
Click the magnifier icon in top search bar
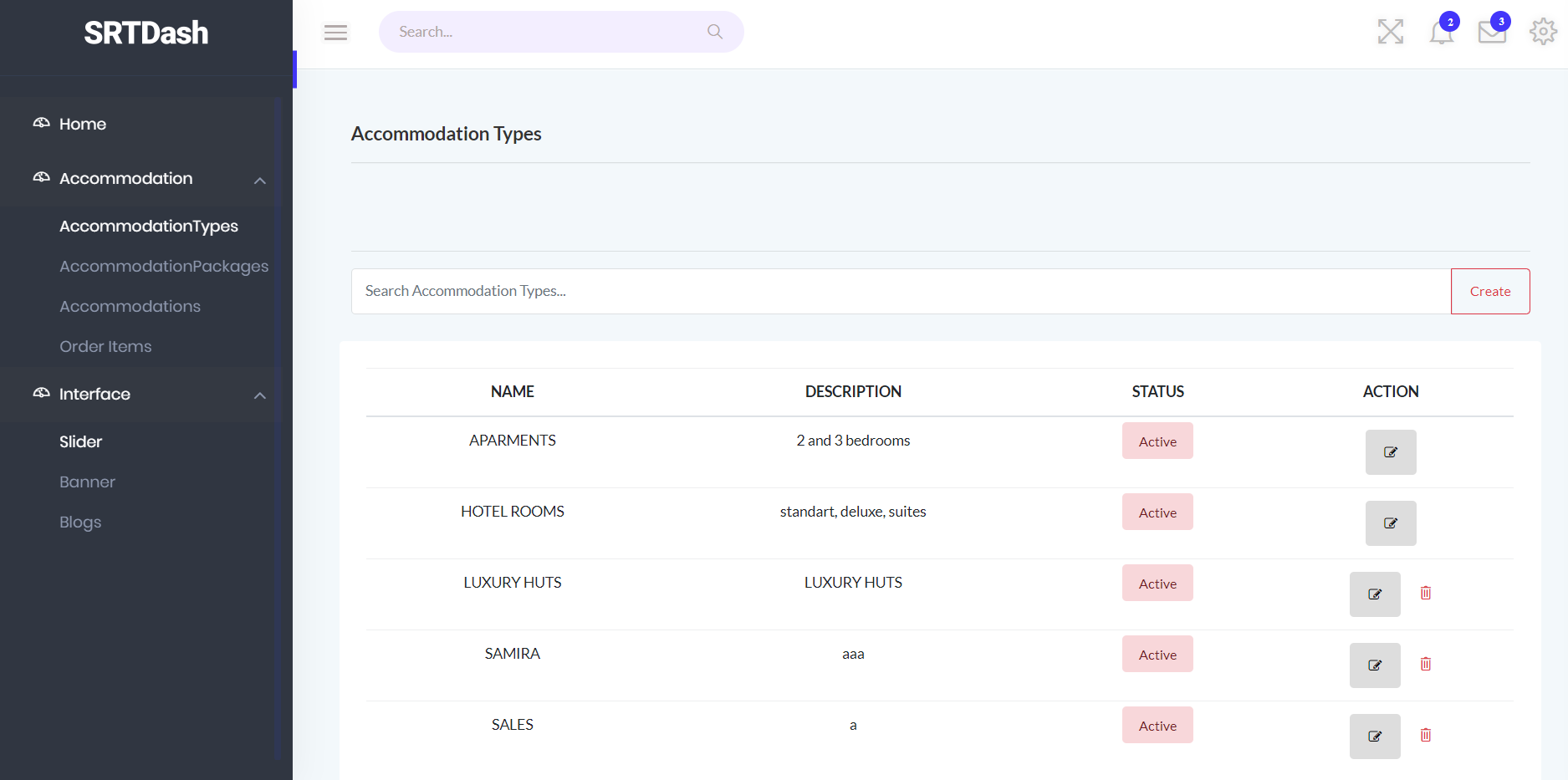tap(715, 32)
